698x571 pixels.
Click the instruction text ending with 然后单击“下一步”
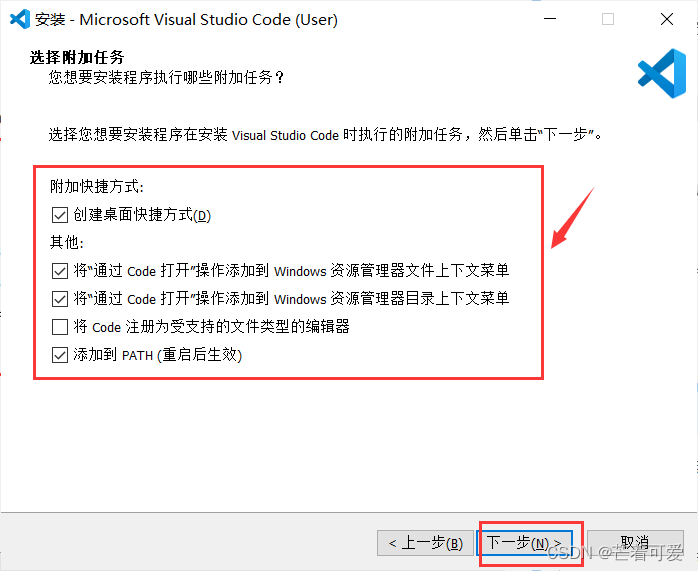point(325,134)
